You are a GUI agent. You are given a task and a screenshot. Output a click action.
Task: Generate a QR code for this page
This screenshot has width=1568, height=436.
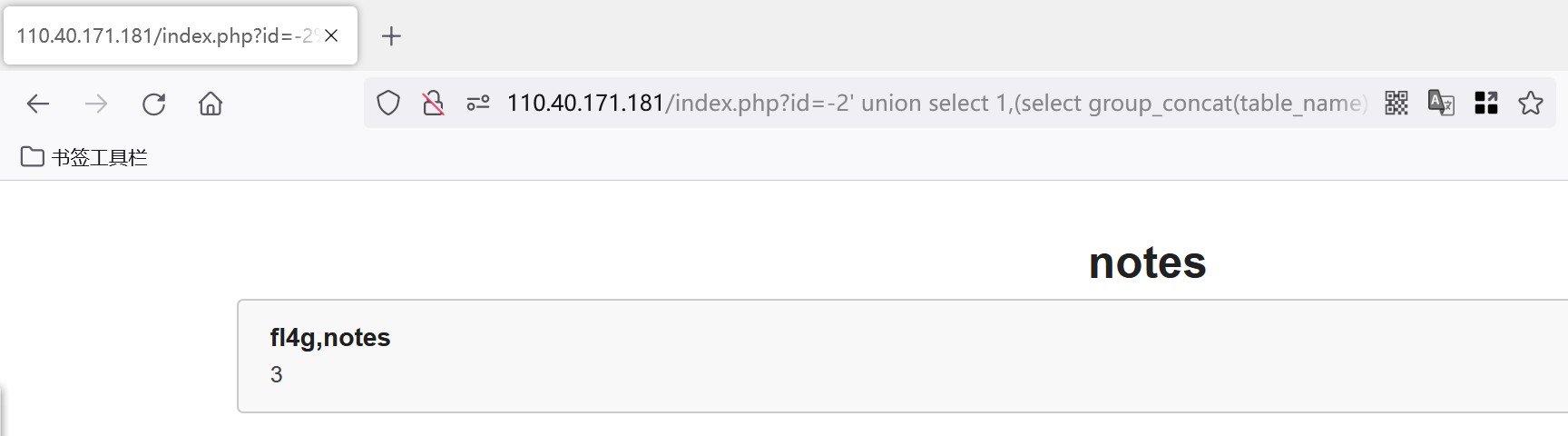(1396, 104)
